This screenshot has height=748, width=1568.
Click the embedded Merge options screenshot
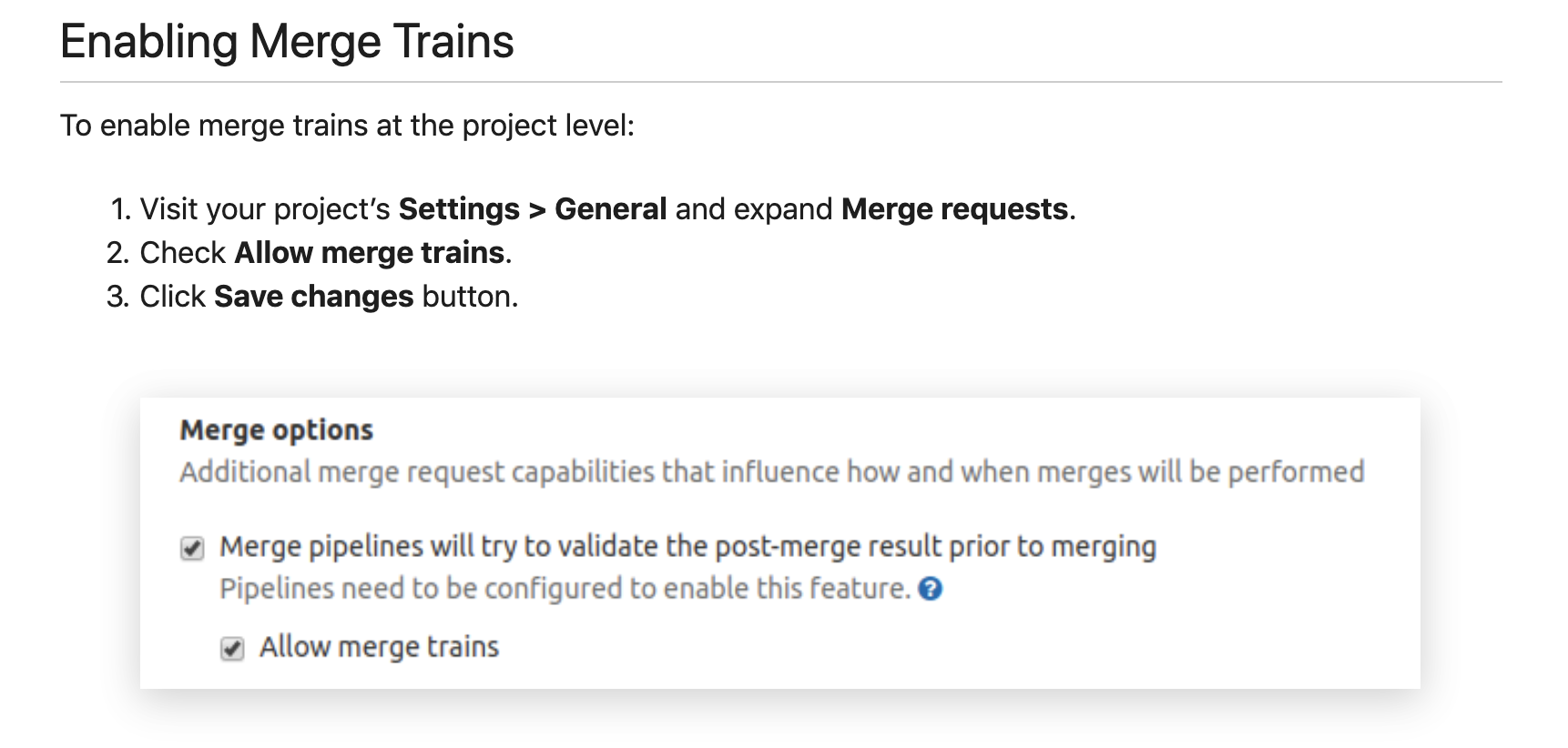(x=781, y=541)
